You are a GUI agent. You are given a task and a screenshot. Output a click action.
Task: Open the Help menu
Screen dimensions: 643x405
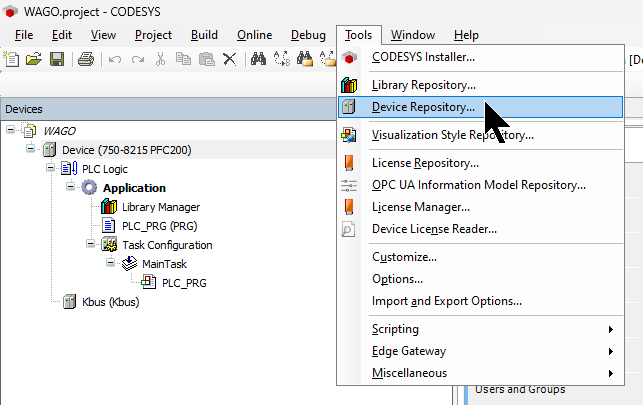pyautogui.click(x=466, y=35)
